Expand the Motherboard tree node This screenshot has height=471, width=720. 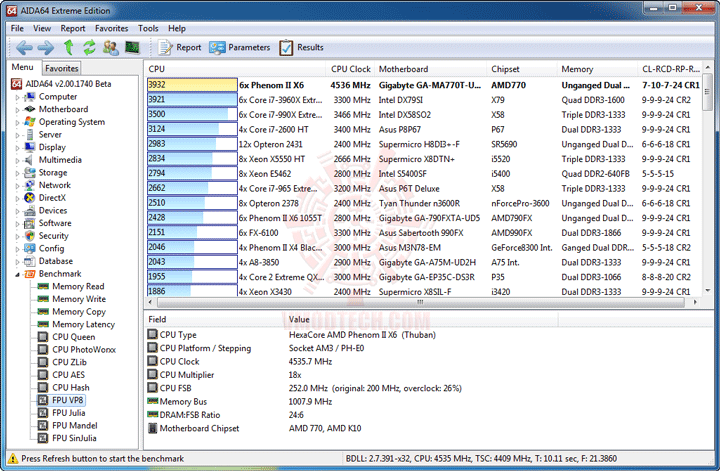17,110
